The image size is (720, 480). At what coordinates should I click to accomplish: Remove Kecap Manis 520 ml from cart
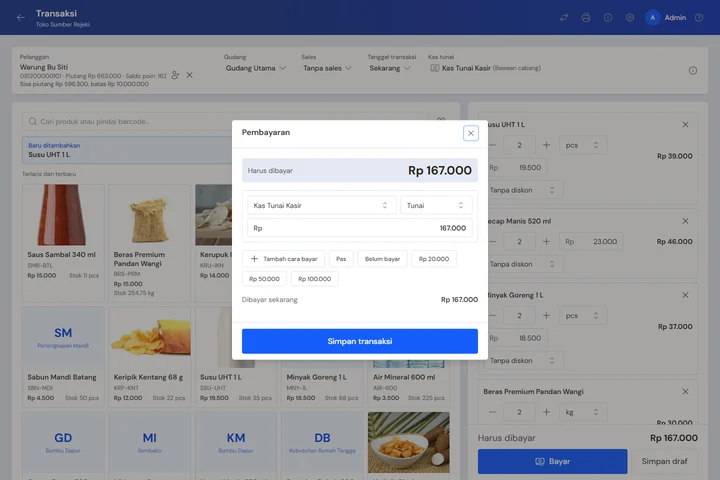[685, 221]
